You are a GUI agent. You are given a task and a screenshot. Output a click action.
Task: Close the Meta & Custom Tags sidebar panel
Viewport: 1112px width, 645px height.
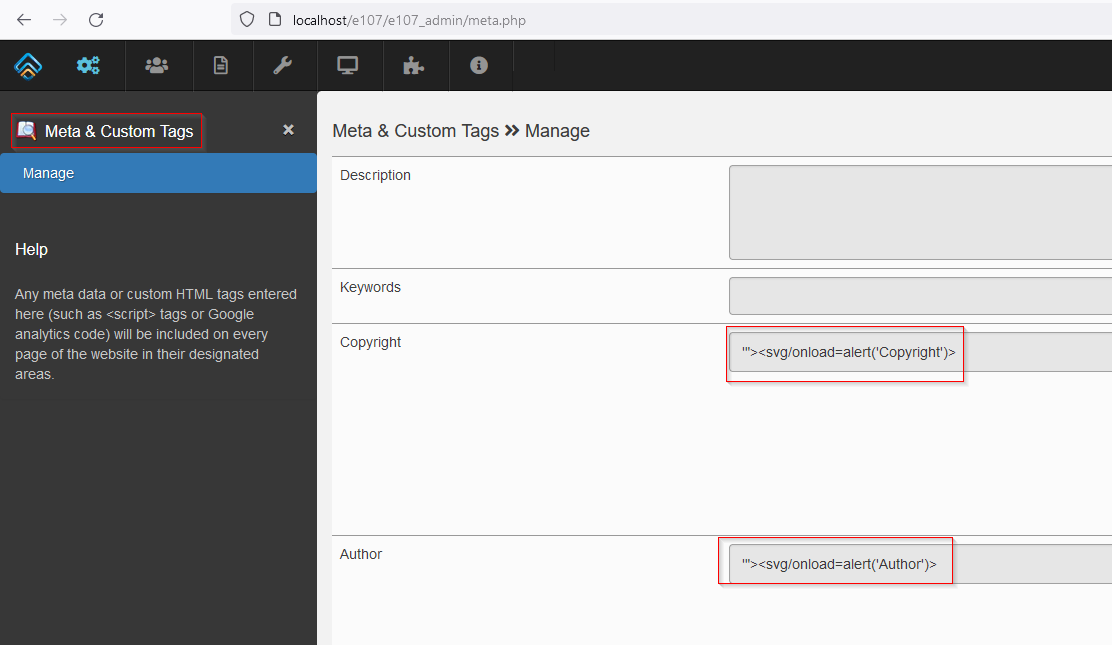pos(288,129)
